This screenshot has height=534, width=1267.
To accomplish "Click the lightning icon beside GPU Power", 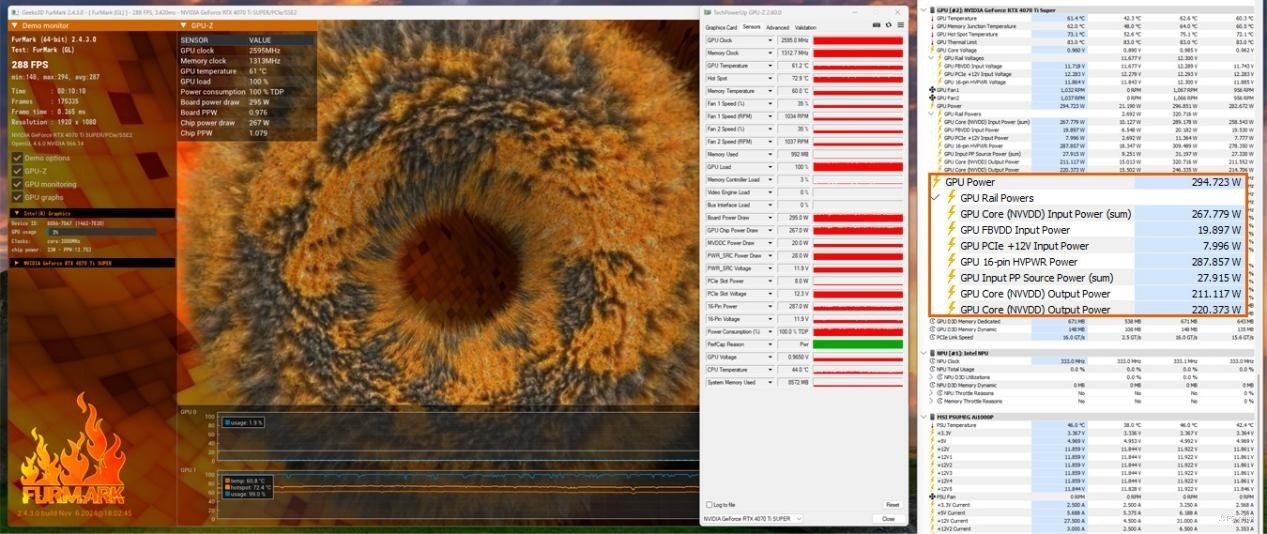I will click(936, 182).
